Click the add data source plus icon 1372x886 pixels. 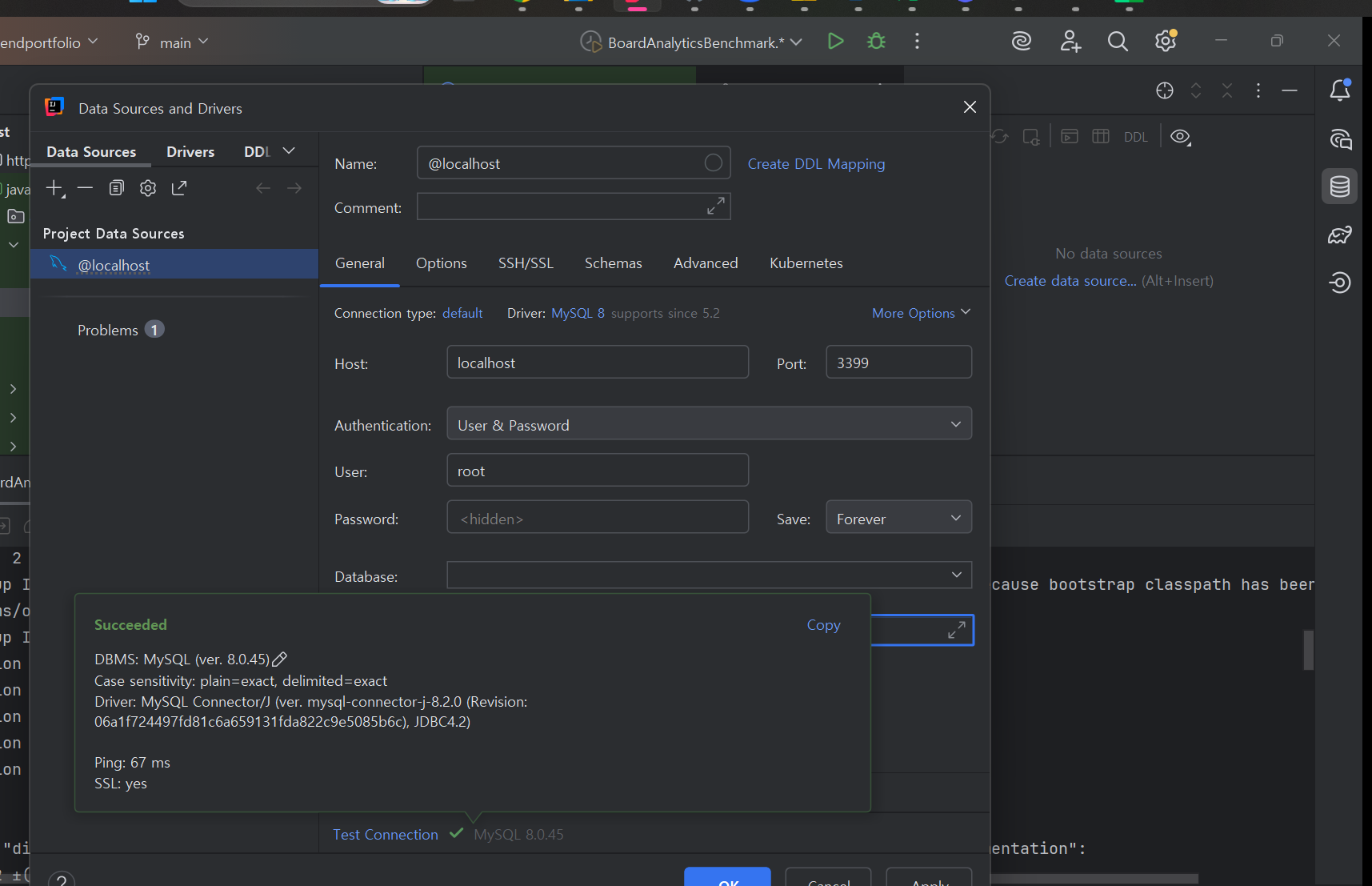(54, 188)
